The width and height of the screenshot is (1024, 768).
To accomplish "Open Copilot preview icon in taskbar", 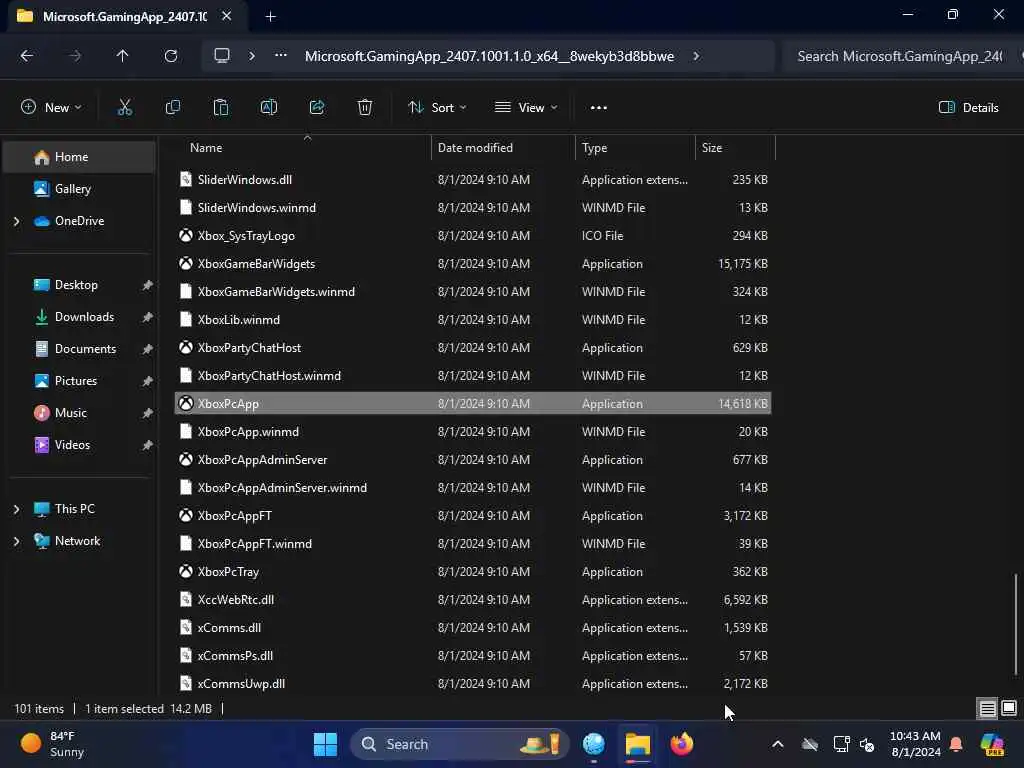I will (992, 744).
